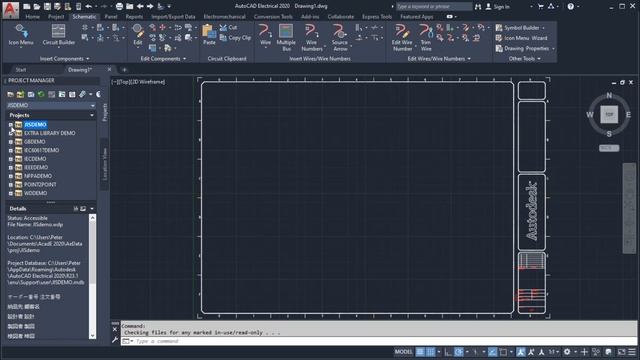Launch the Circuit Builder
The image size is (640, 360).
(x=58, y=35)
